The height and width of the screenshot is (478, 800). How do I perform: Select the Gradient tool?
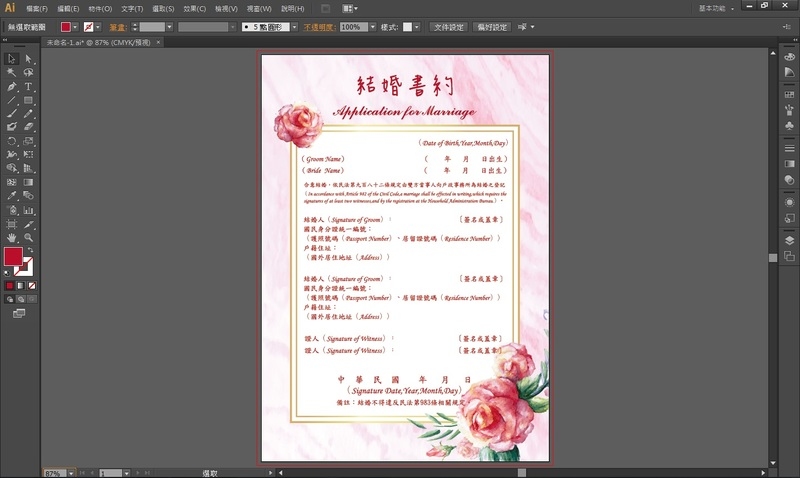pyautogui.click(x=29, y=182)
